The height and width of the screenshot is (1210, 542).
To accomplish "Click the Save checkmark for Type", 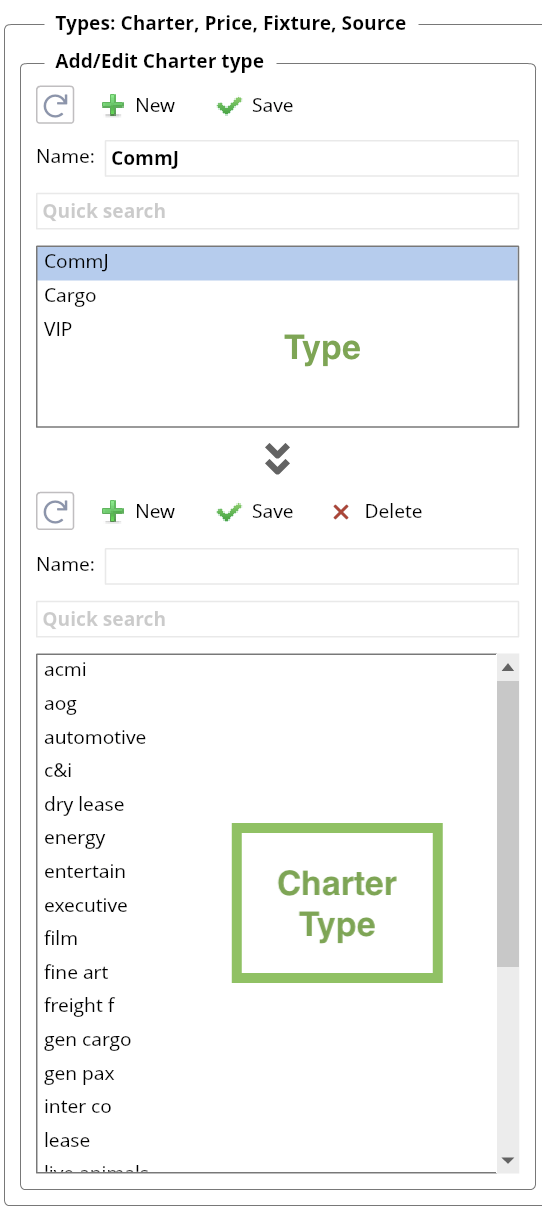I will 230,106.
